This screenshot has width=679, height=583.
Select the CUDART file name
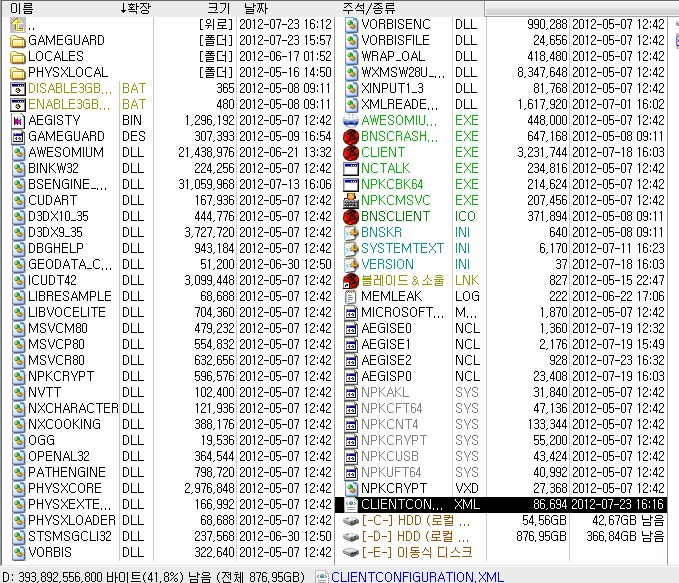pyautogui.click(x=52, y=201)
